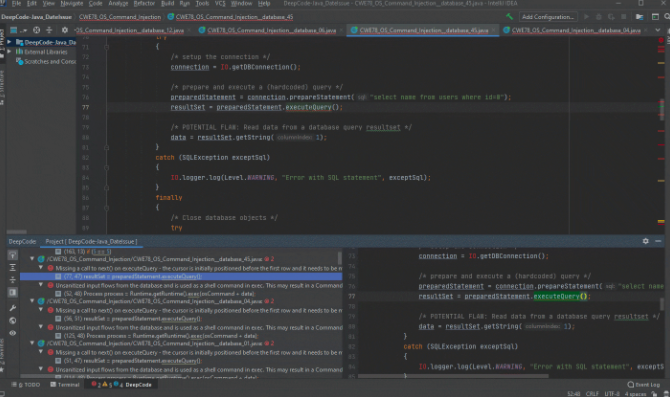Click the collapse-all icon in Project panel header
Image resolution: width=670 pixels, height=397 pixels.
[x=49, y=30]
